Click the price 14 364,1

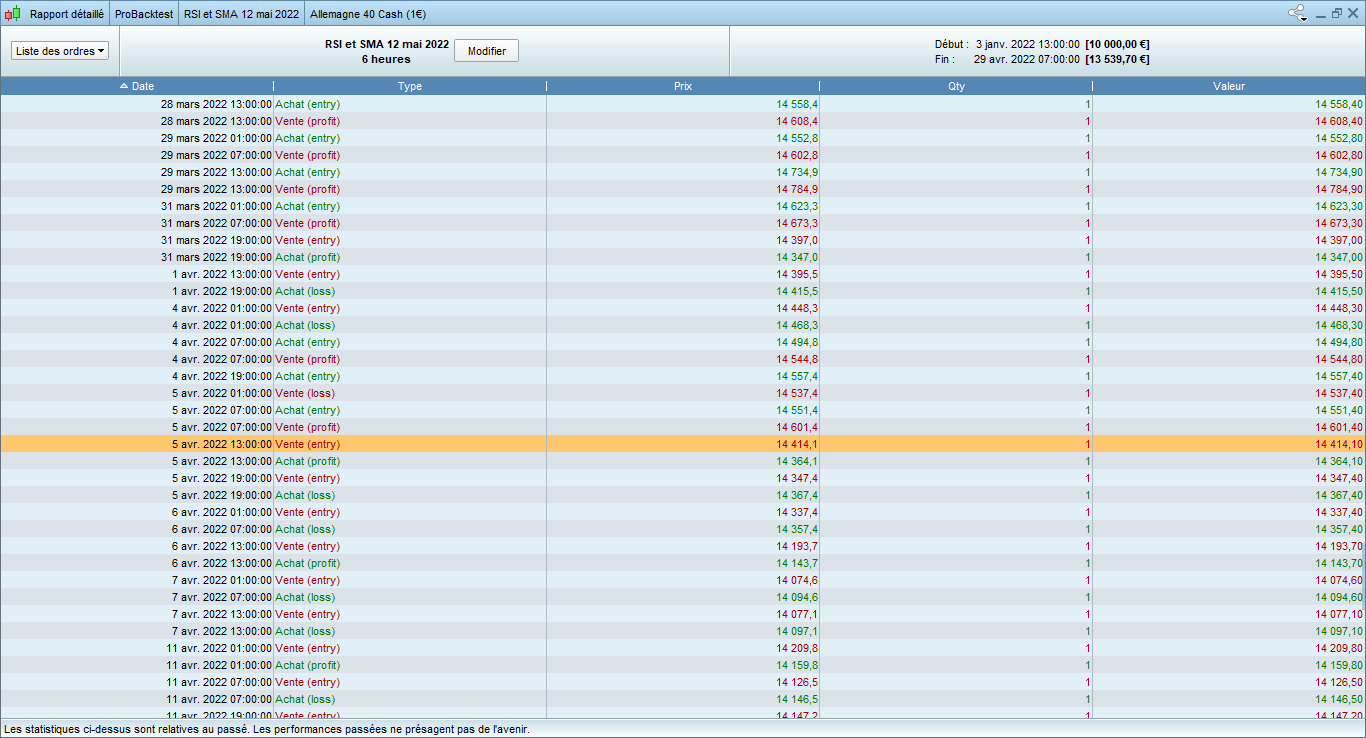click(x=797, y=461)
